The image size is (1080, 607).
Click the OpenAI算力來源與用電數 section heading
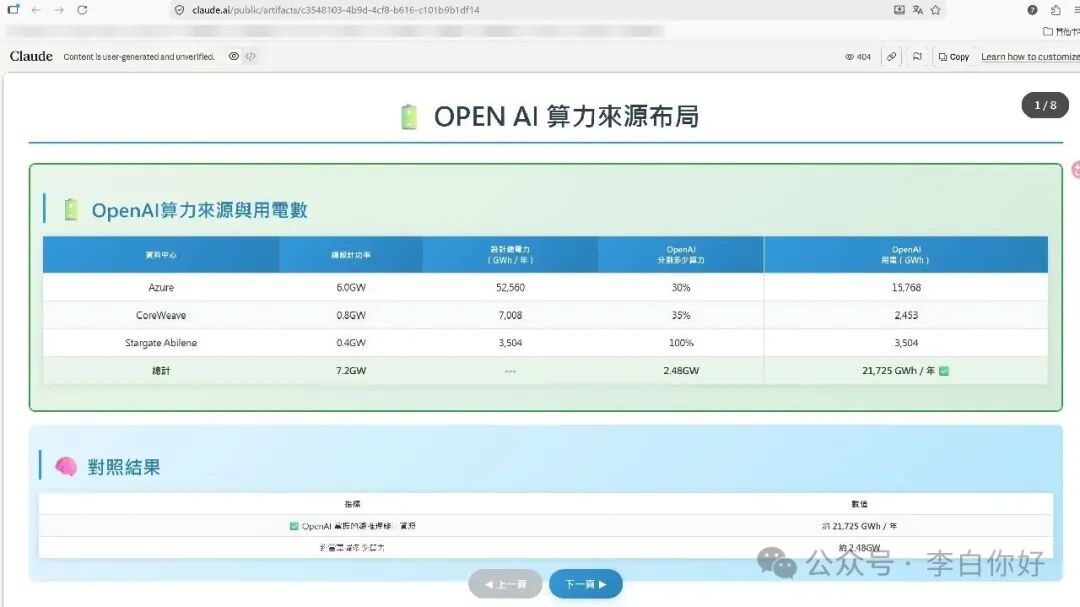199,210
